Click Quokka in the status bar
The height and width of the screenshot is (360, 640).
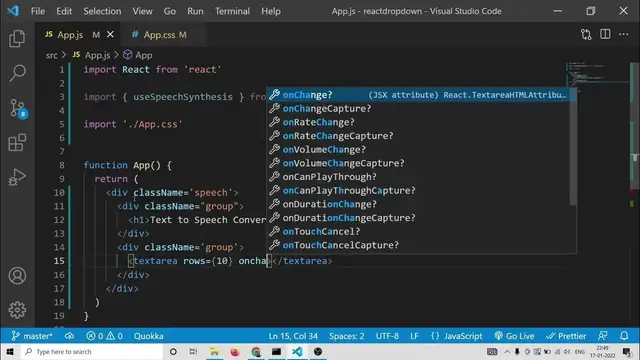149,336
